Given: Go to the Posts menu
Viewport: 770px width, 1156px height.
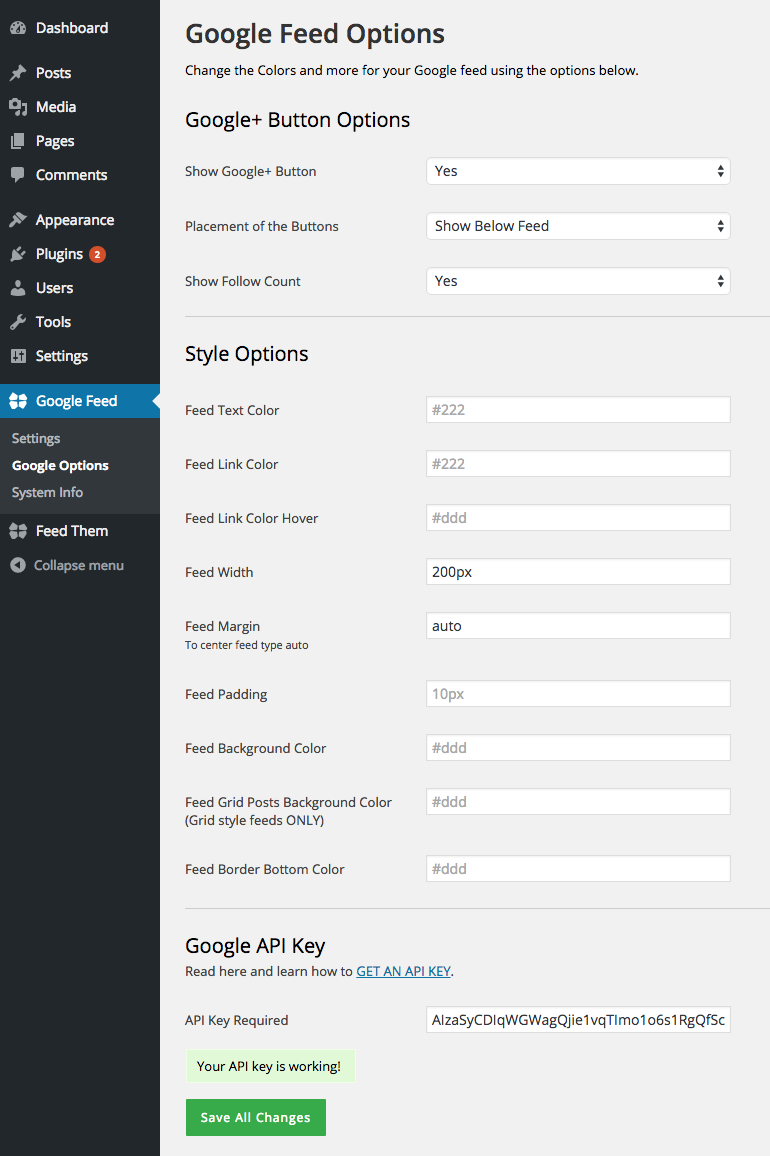Looking at the screenshot, I should point(80,73).
